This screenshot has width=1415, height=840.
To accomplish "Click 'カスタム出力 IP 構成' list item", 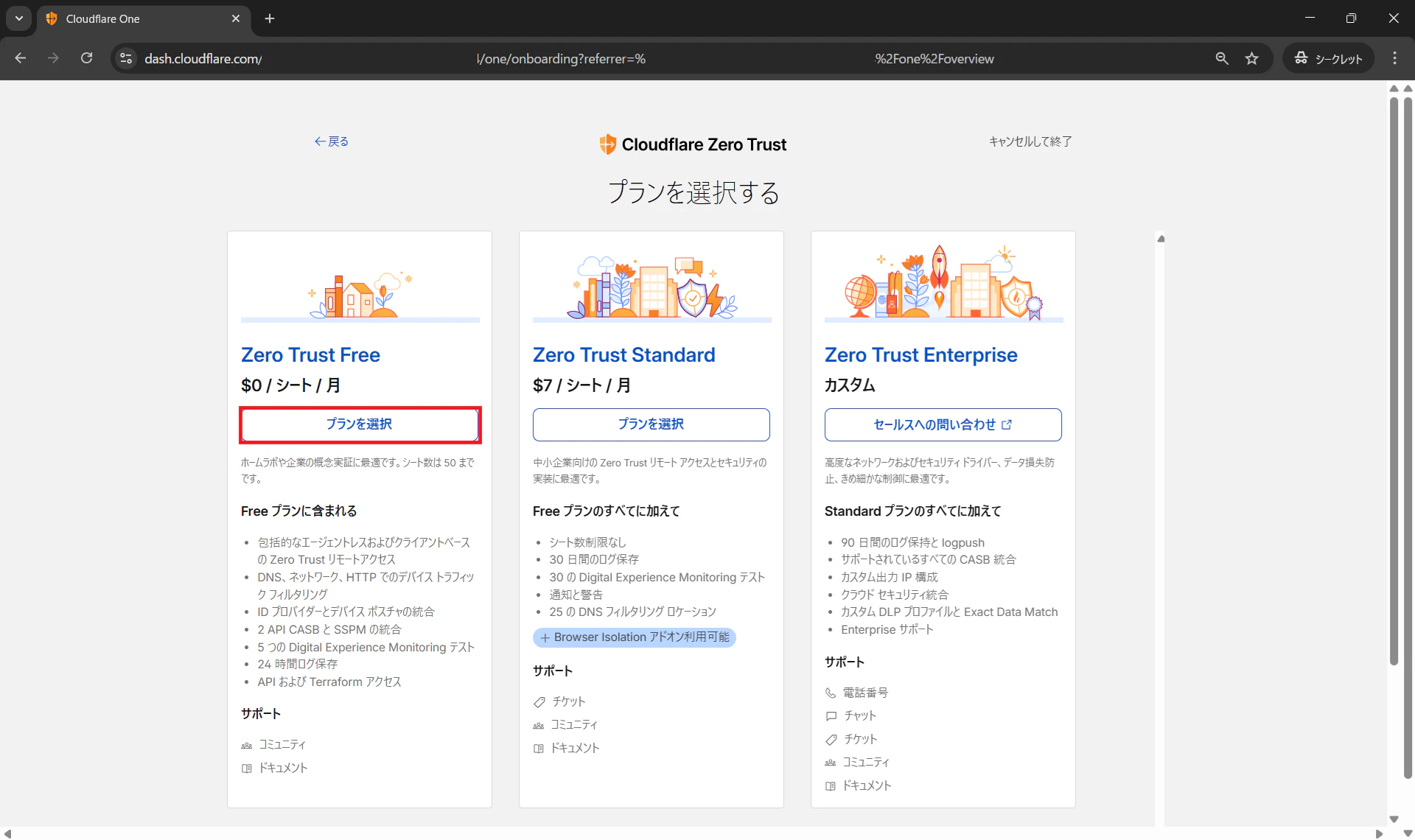I will coord(890,577).
